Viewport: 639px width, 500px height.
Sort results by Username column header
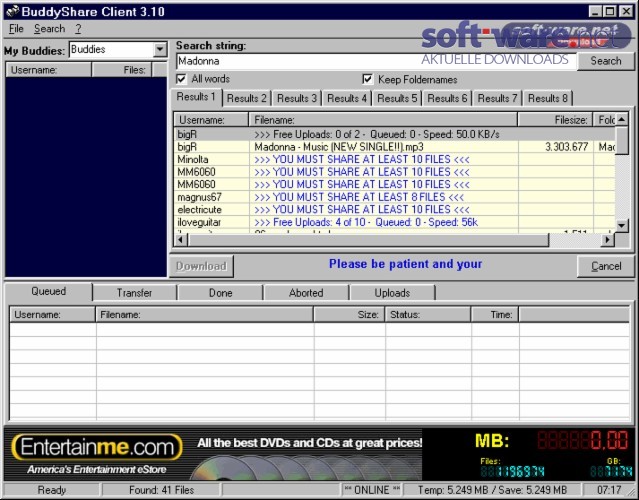pos(211,120)
